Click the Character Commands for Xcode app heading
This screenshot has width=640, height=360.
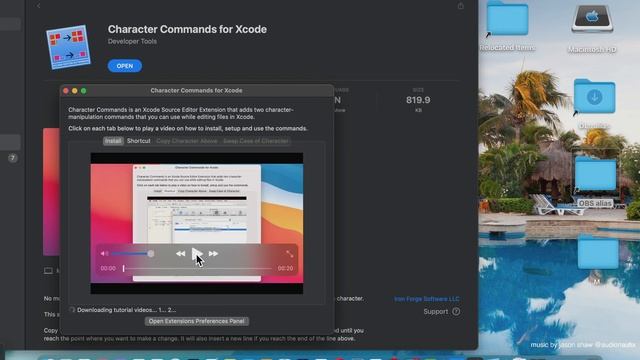tap(187, 29)
